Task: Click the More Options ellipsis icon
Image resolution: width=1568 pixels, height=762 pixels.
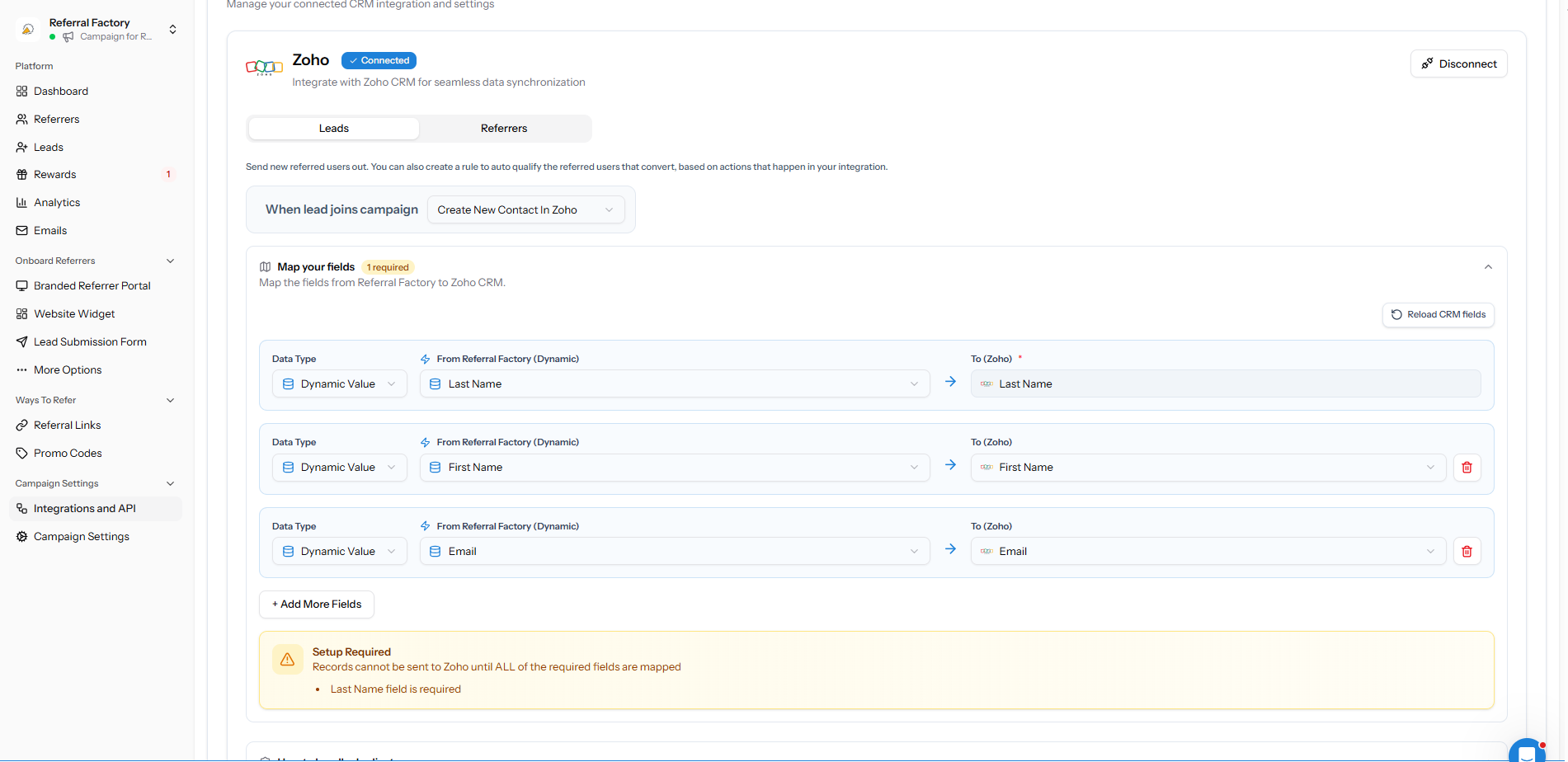Action: point(22,370)
